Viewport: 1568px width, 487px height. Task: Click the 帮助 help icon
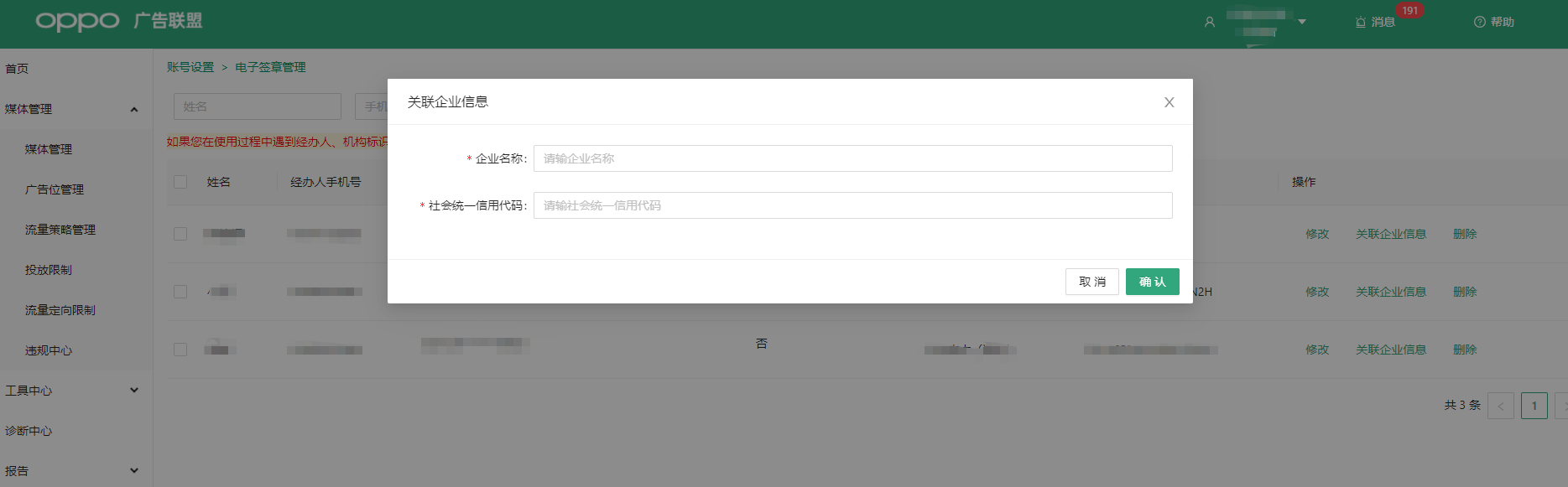(x=1479, y=23)
